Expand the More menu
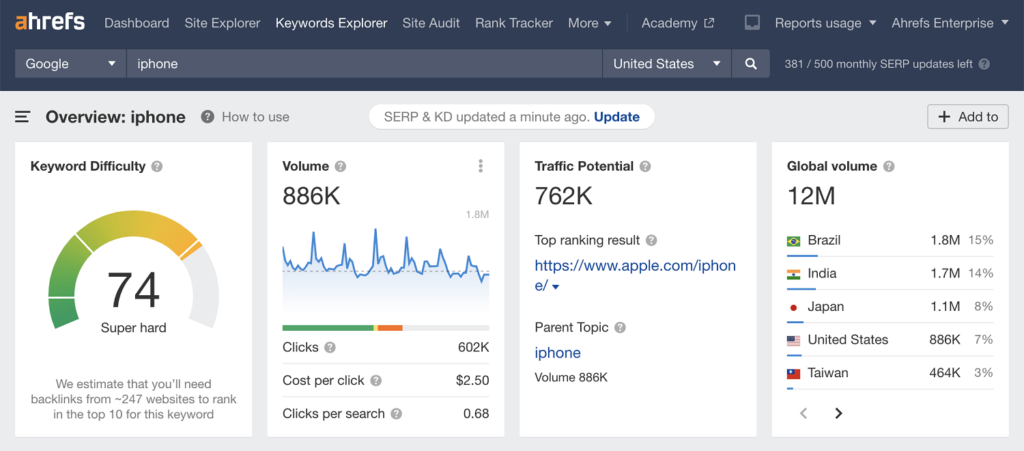The image size is (1024, 451). click(590, 23)
